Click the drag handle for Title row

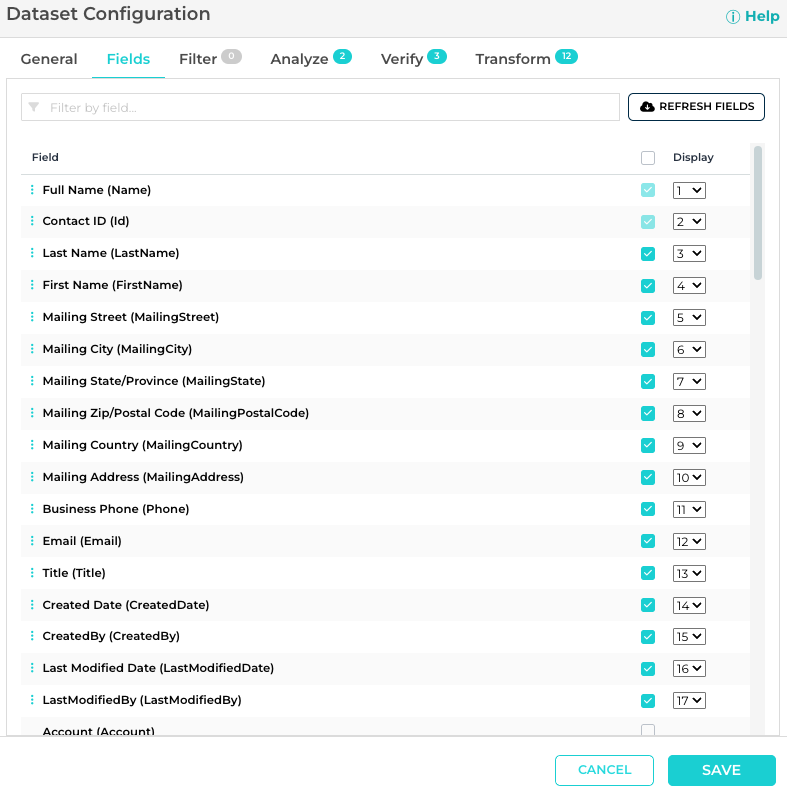coord(32,572)
